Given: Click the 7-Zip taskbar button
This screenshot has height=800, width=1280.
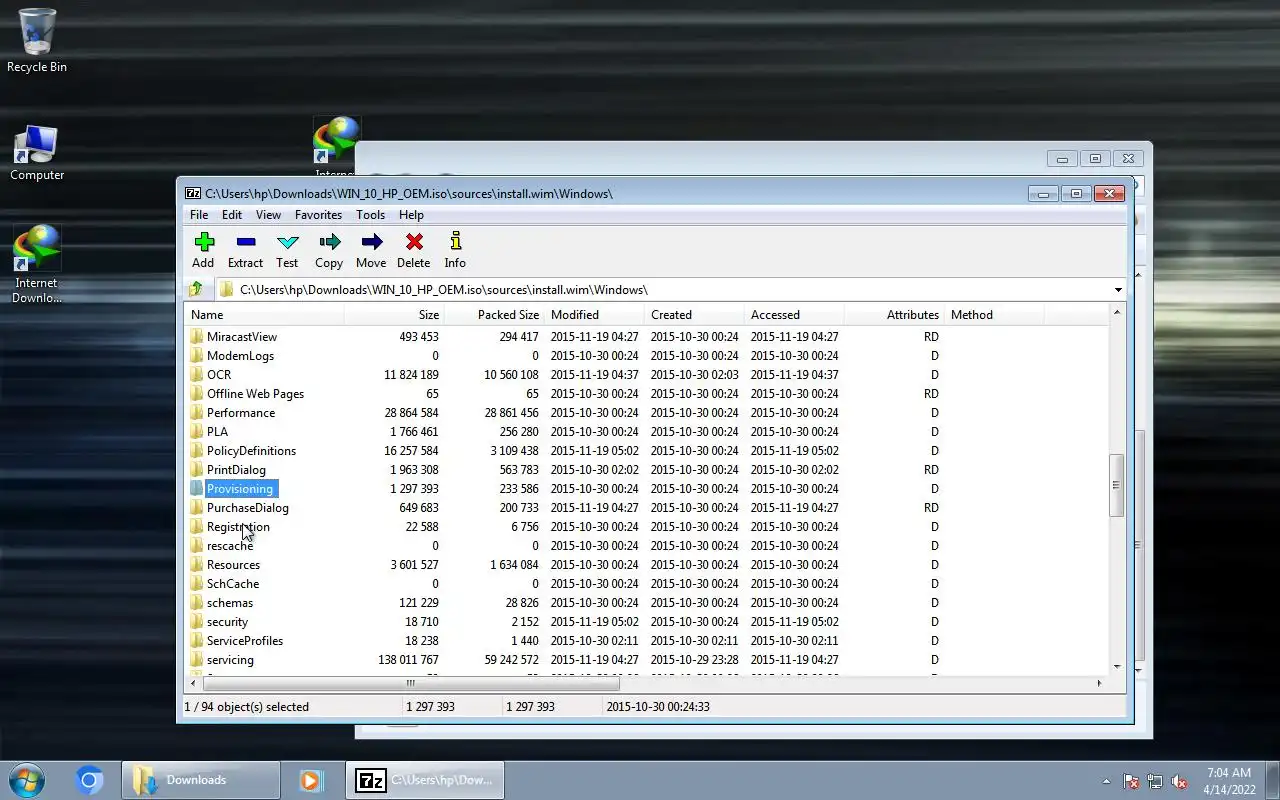Looking at the screenshot, I should [425, 780].
